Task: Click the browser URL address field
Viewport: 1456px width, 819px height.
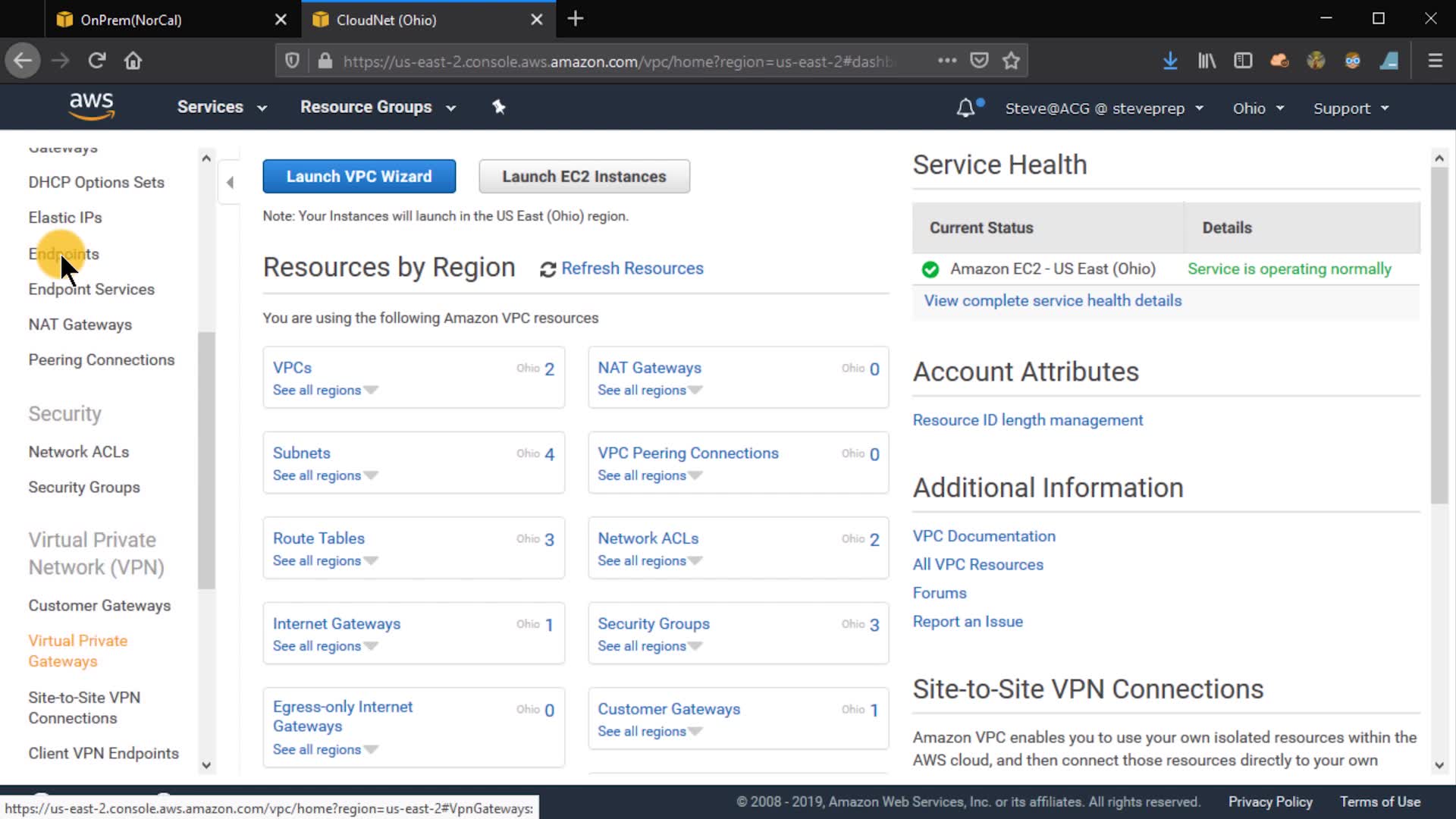Action: [618, 61]
